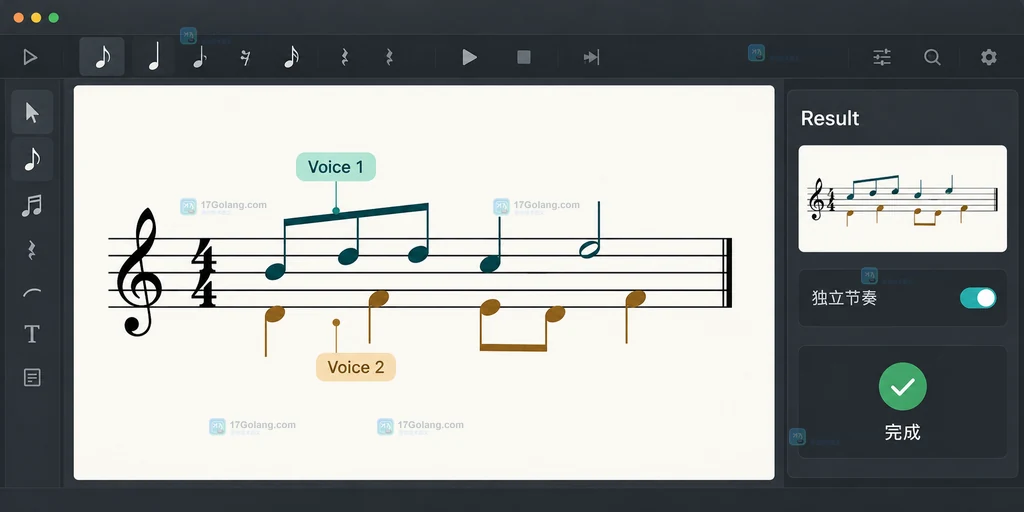Click the Result panel heading
The height and width of the screenshot is (512, 1024).
[x=830, y=118]
